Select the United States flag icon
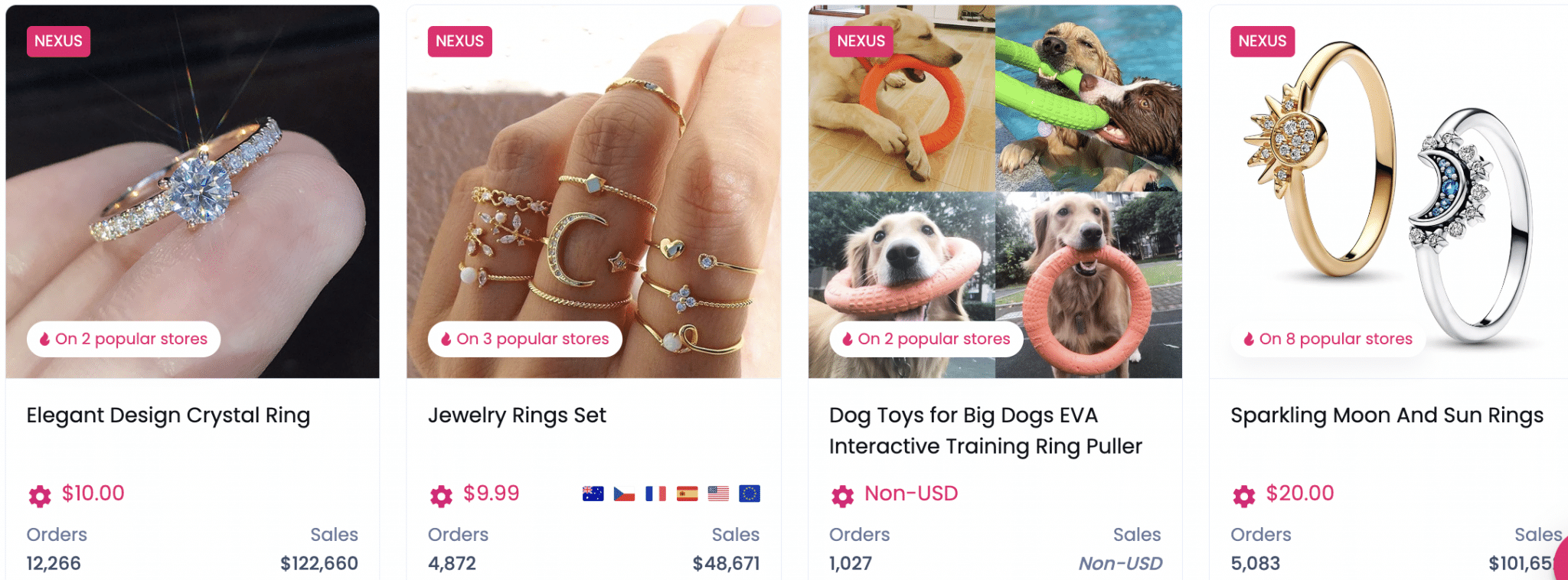The image size is (1568, 580). point(718,494)
